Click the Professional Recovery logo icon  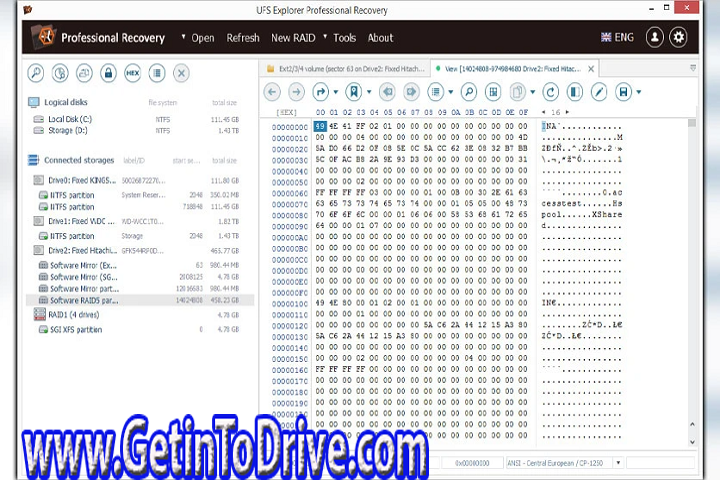[44, 36]
